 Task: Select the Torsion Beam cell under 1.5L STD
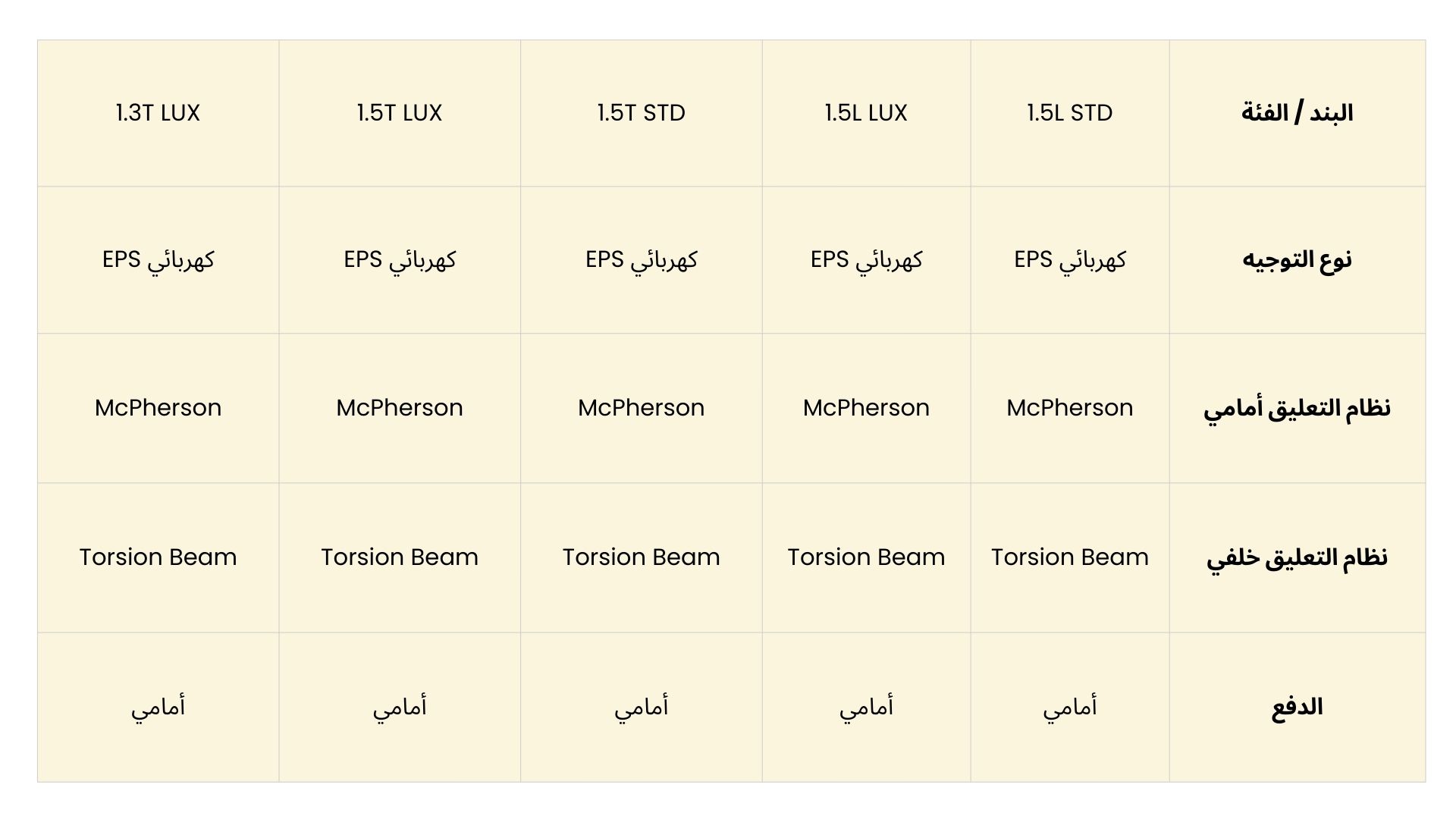click(x=1069, y=557)
